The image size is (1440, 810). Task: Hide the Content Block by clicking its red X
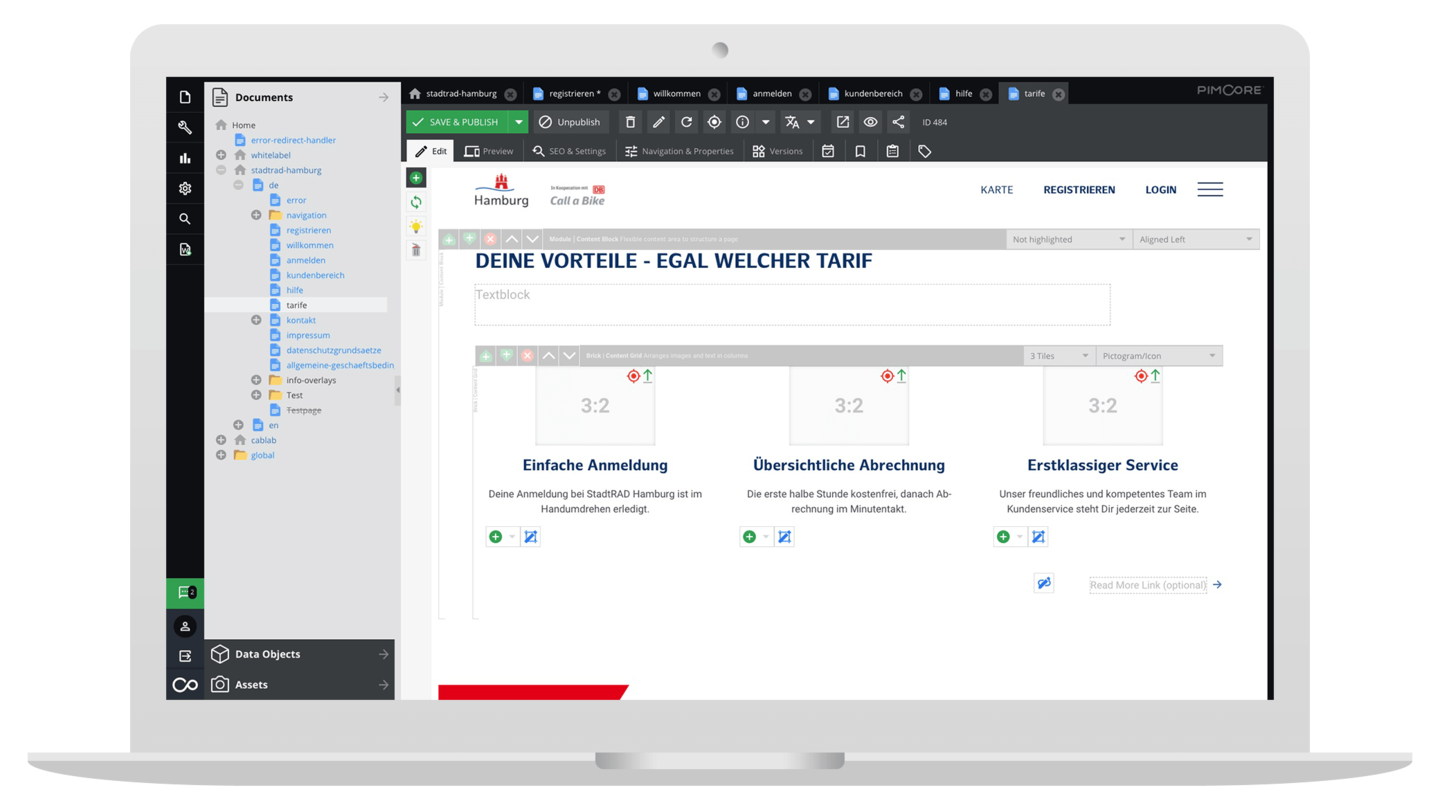pos(489,239)
